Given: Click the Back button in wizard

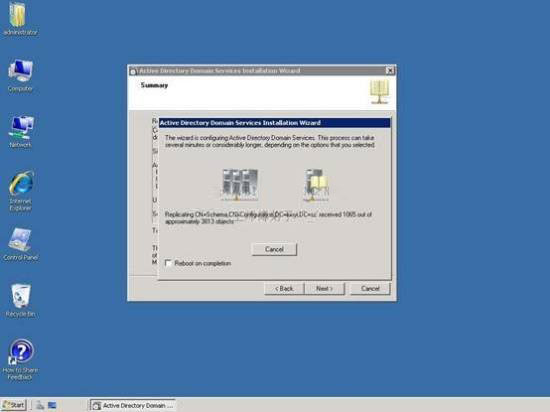Looking at the screenshot, I should (x=284, y=289).
